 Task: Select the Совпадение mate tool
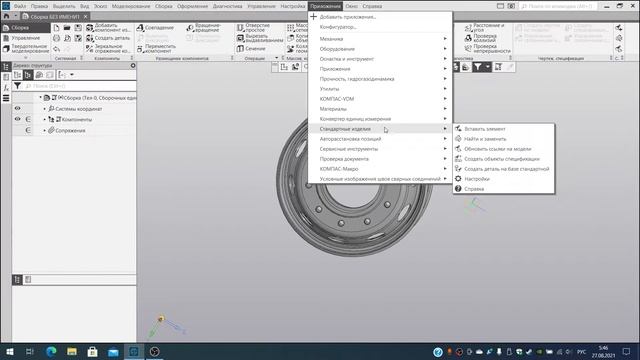pyautogui.click(x=155, y=28)
